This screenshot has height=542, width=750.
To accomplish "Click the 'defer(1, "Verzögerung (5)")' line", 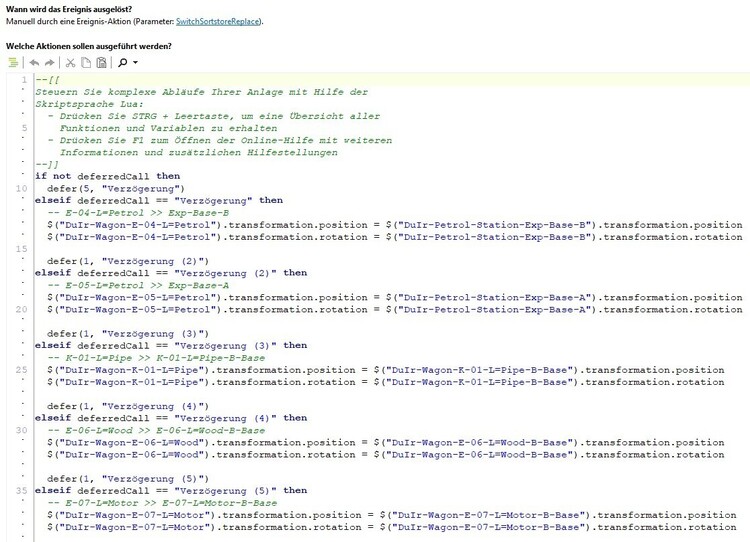I will click(128, 479).
